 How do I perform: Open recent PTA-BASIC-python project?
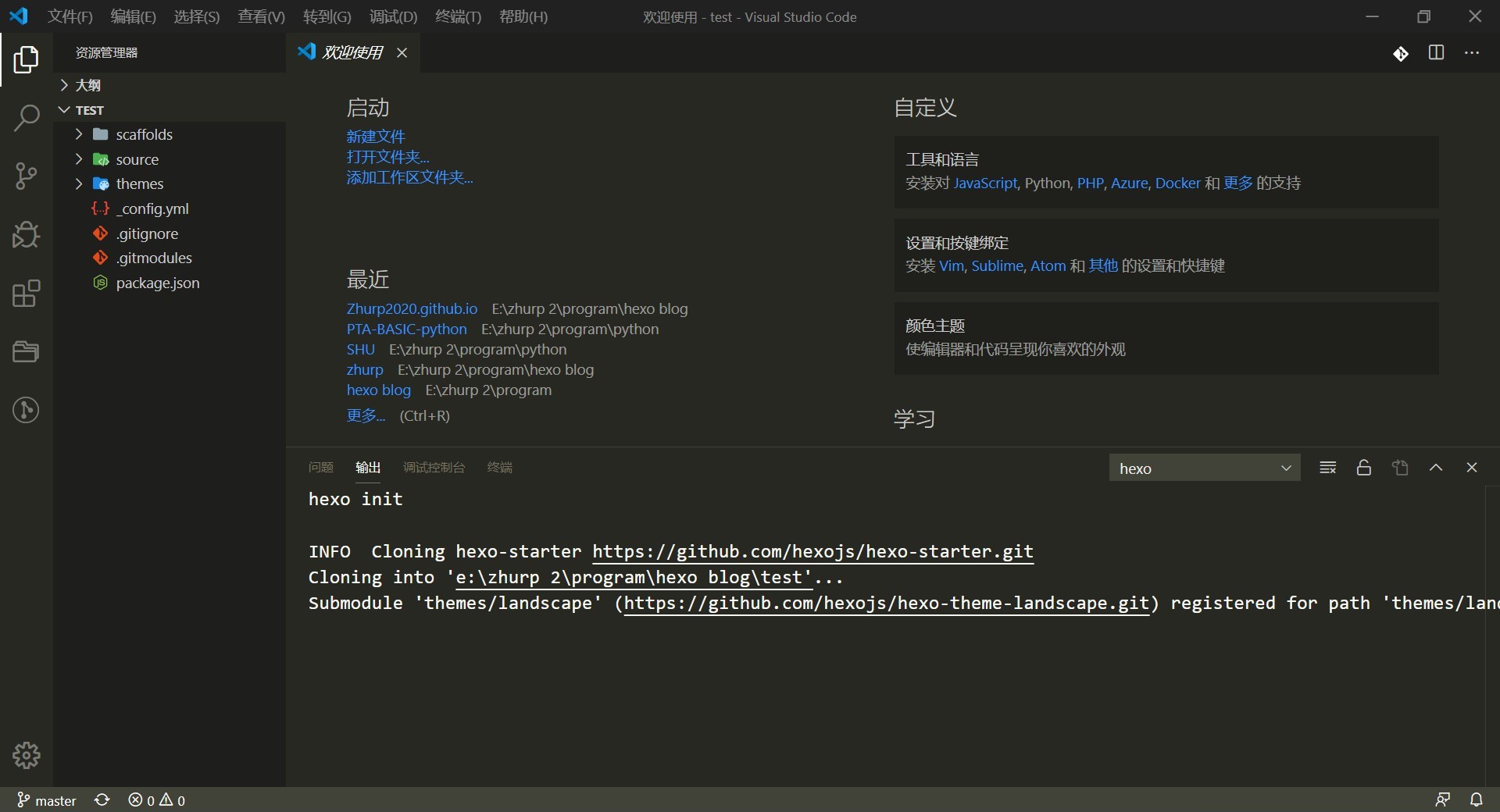(407, 329)
